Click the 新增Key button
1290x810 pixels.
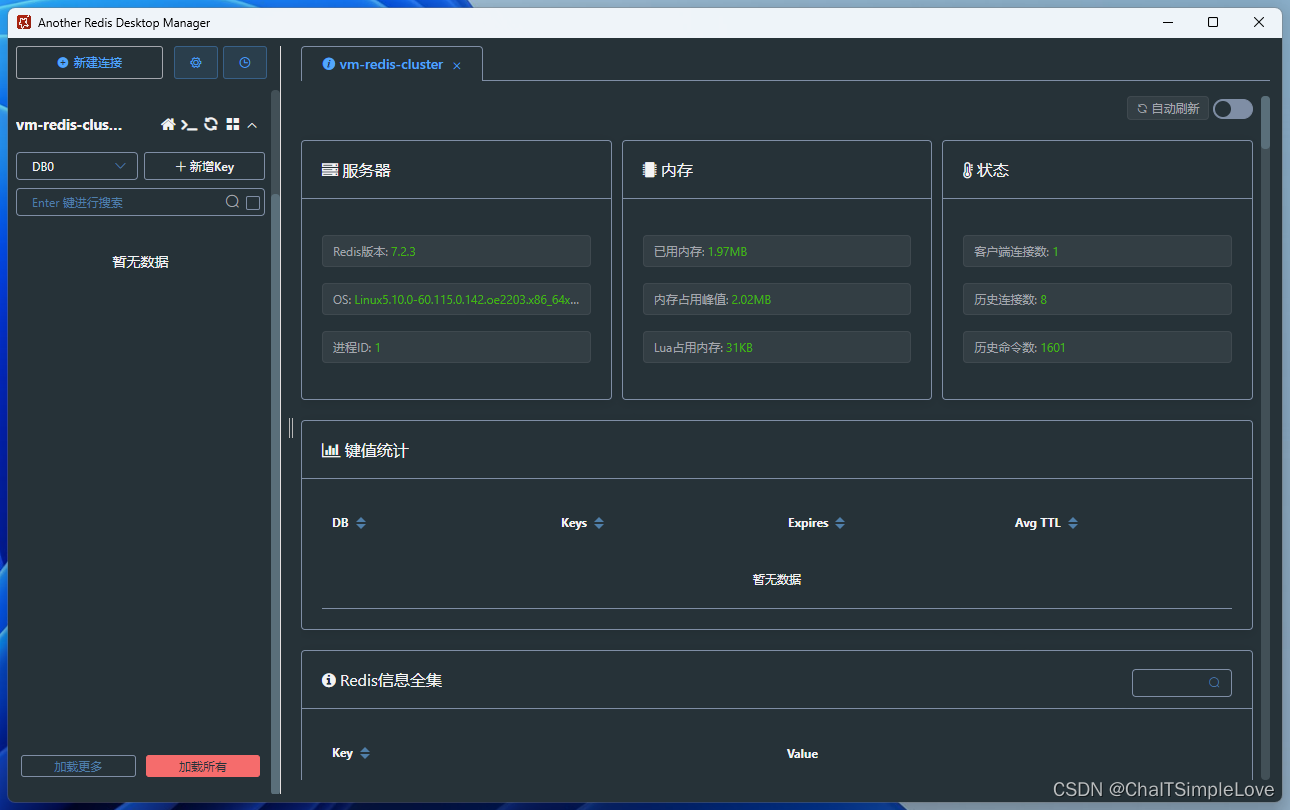pyautogui.click(x=204, y=166)
